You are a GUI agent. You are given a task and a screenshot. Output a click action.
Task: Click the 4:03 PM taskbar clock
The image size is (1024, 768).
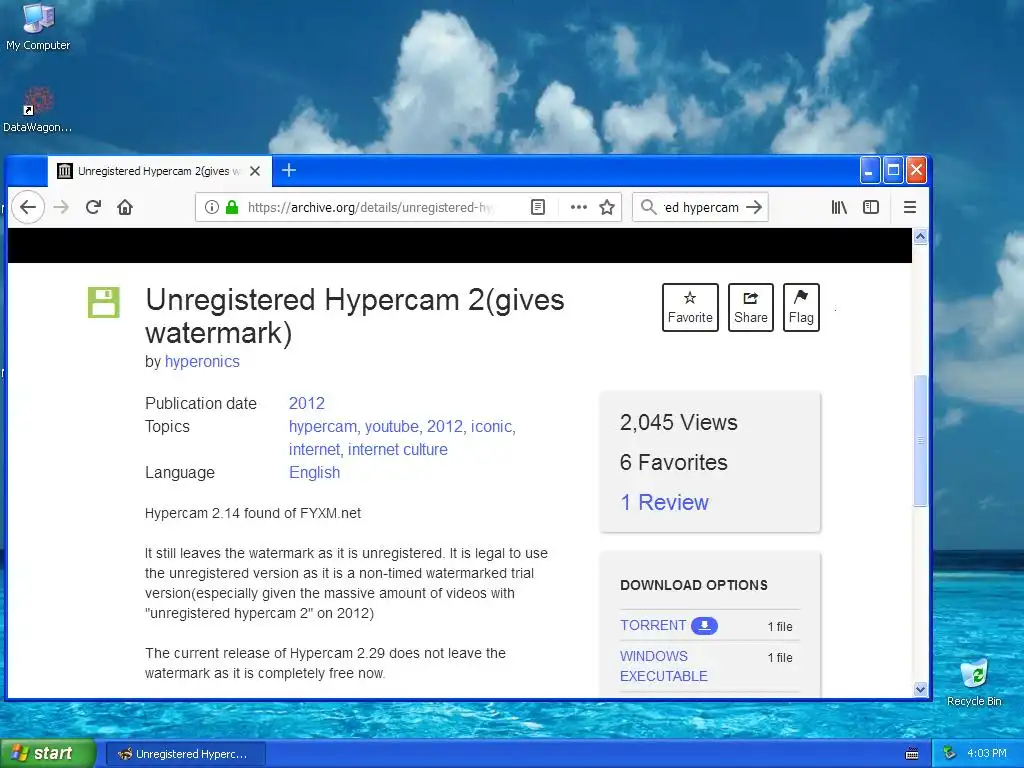tap(987, 754)
